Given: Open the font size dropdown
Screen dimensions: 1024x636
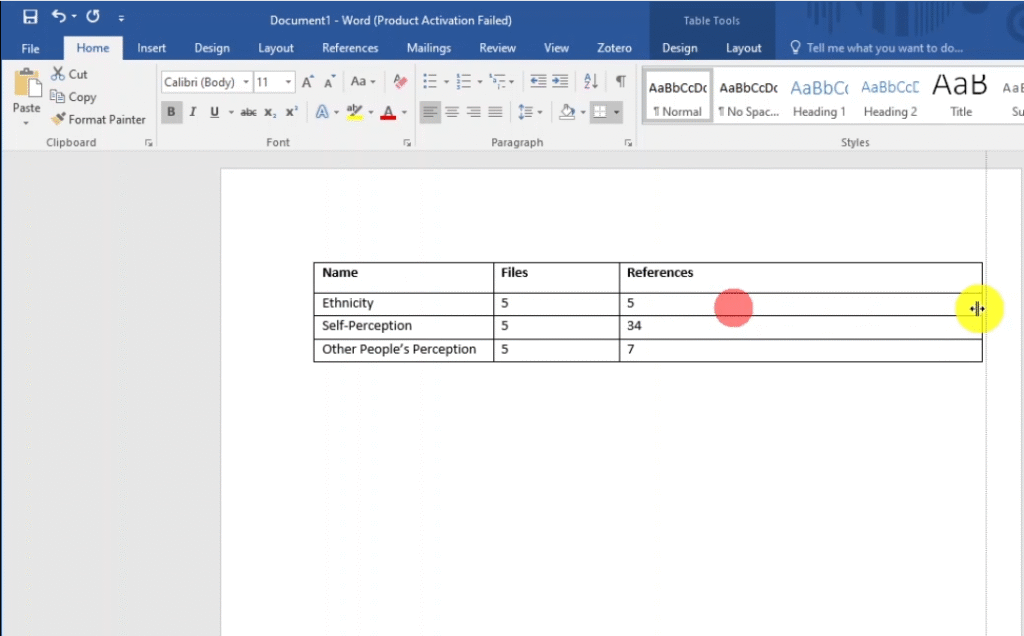Looking at the screenshot, I should [x=289, y=82].
